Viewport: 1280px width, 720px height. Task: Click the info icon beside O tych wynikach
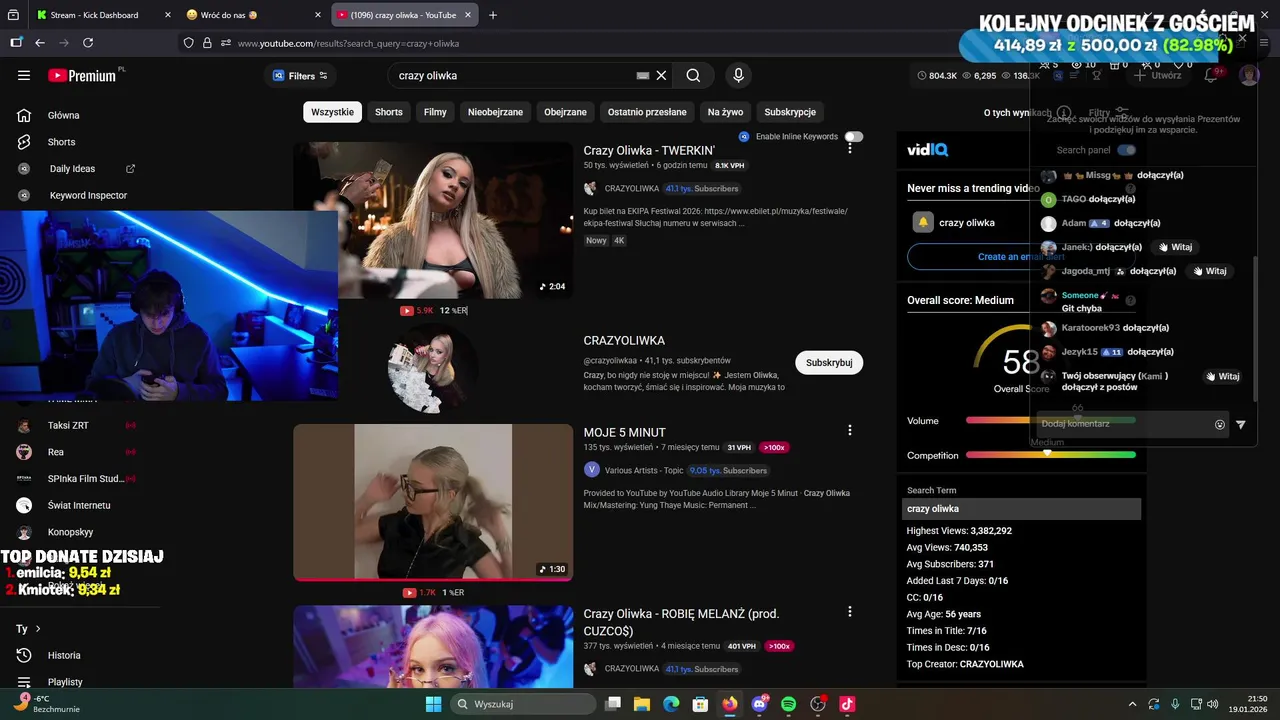[1064, 113]
